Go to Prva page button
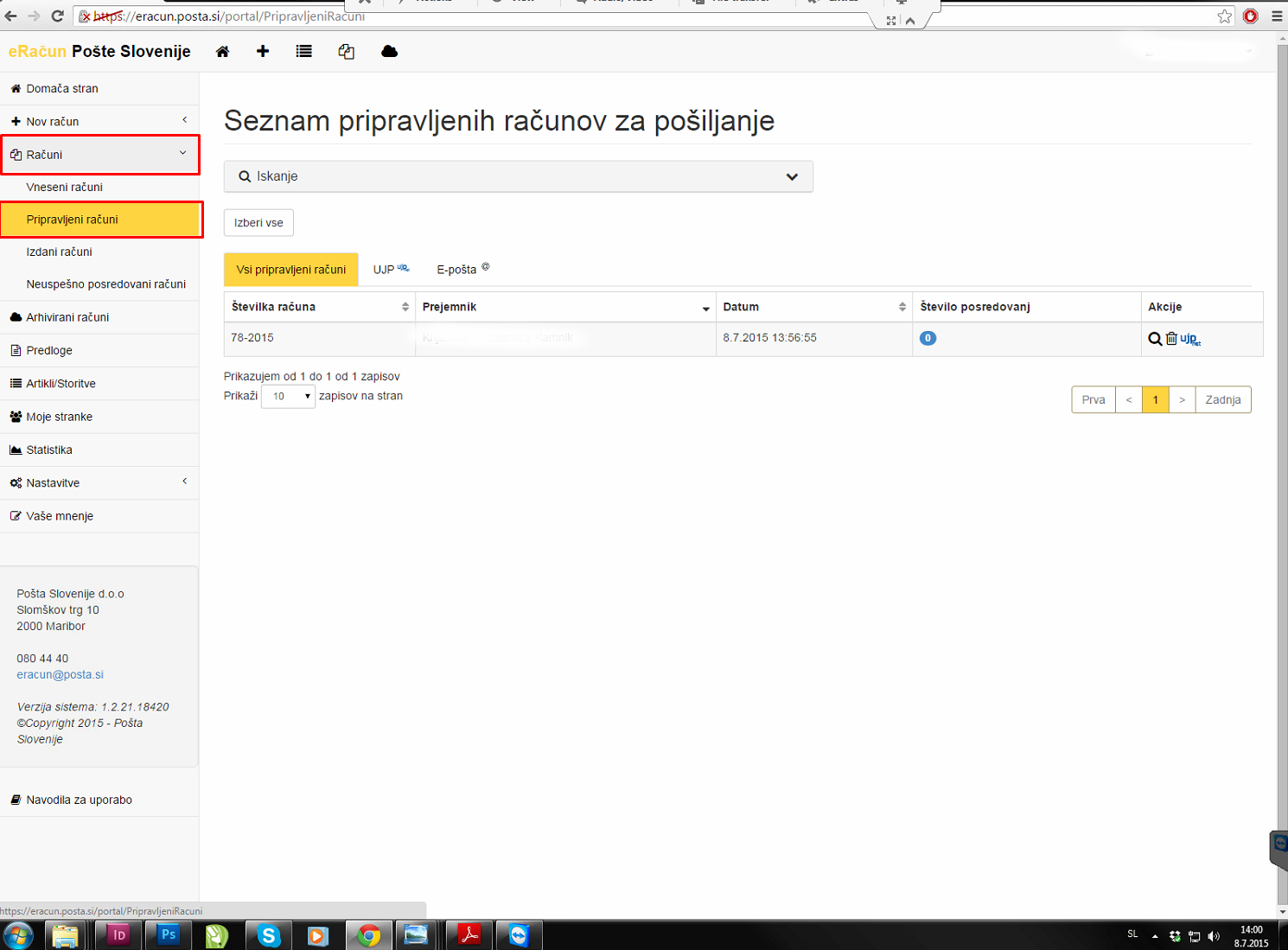Screen dimensions: 1288x950 click(1094, 399)
